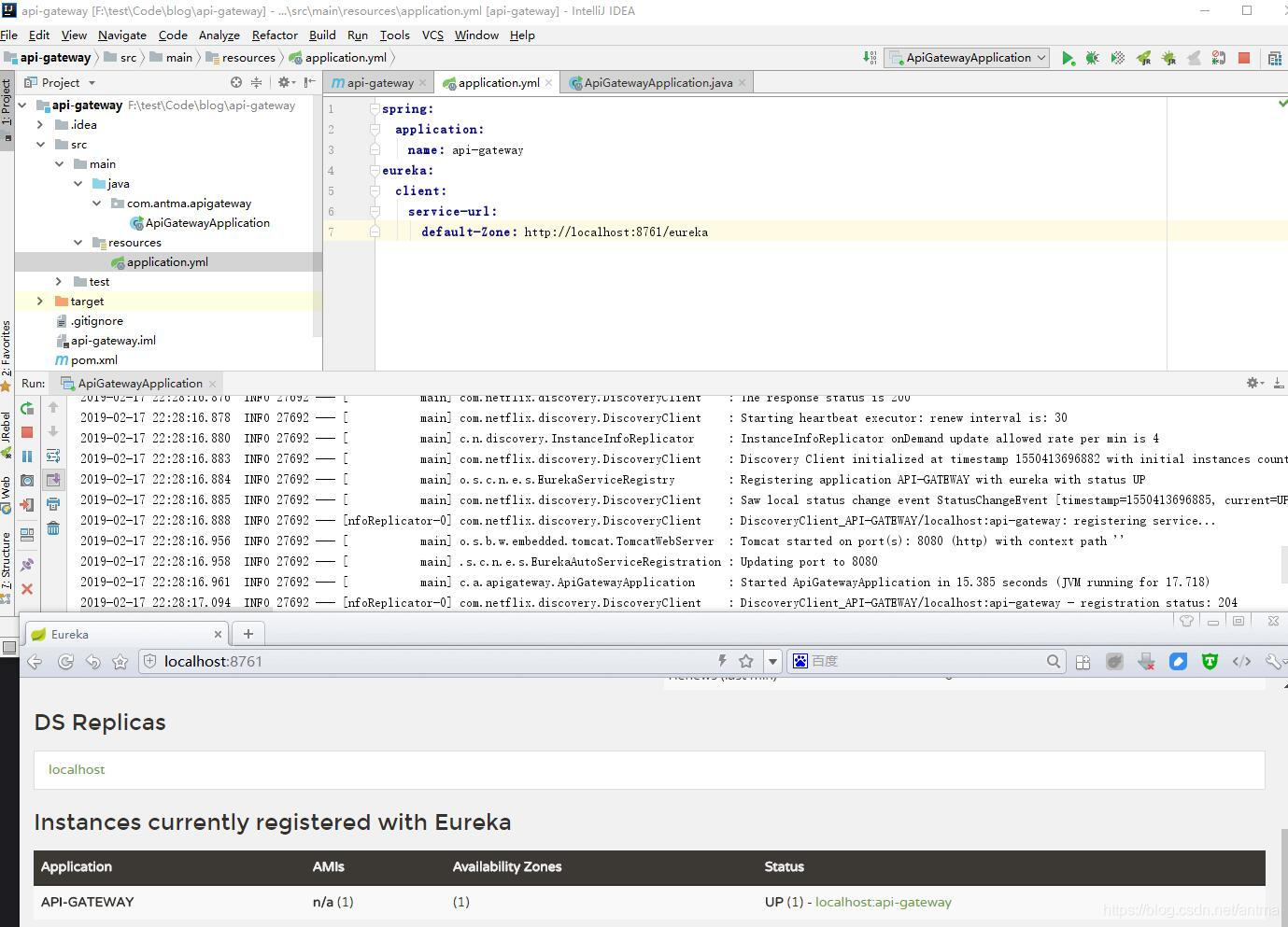Screen dimensions: 1288x927
Task: Pin the Run tab
Action: [27, 565]
